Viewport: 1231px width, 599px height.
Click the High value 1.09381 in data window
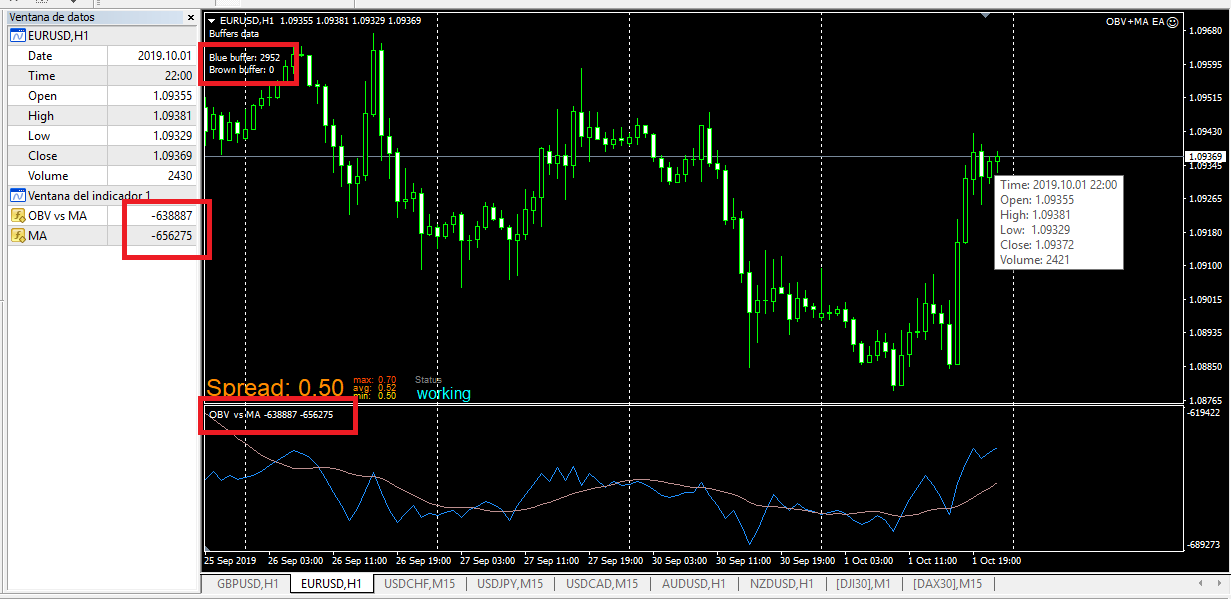pos(172,116)
